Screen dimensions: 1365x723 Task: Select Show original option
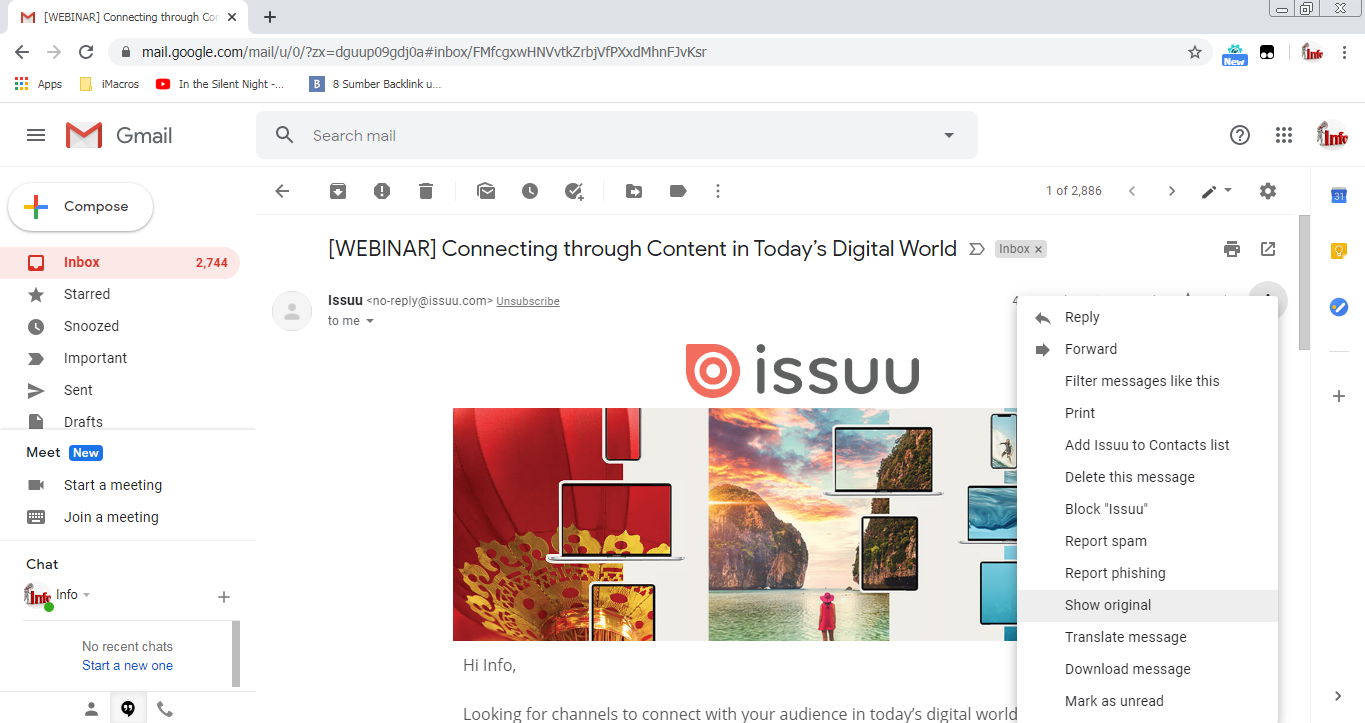click(x=1147, y=605)
